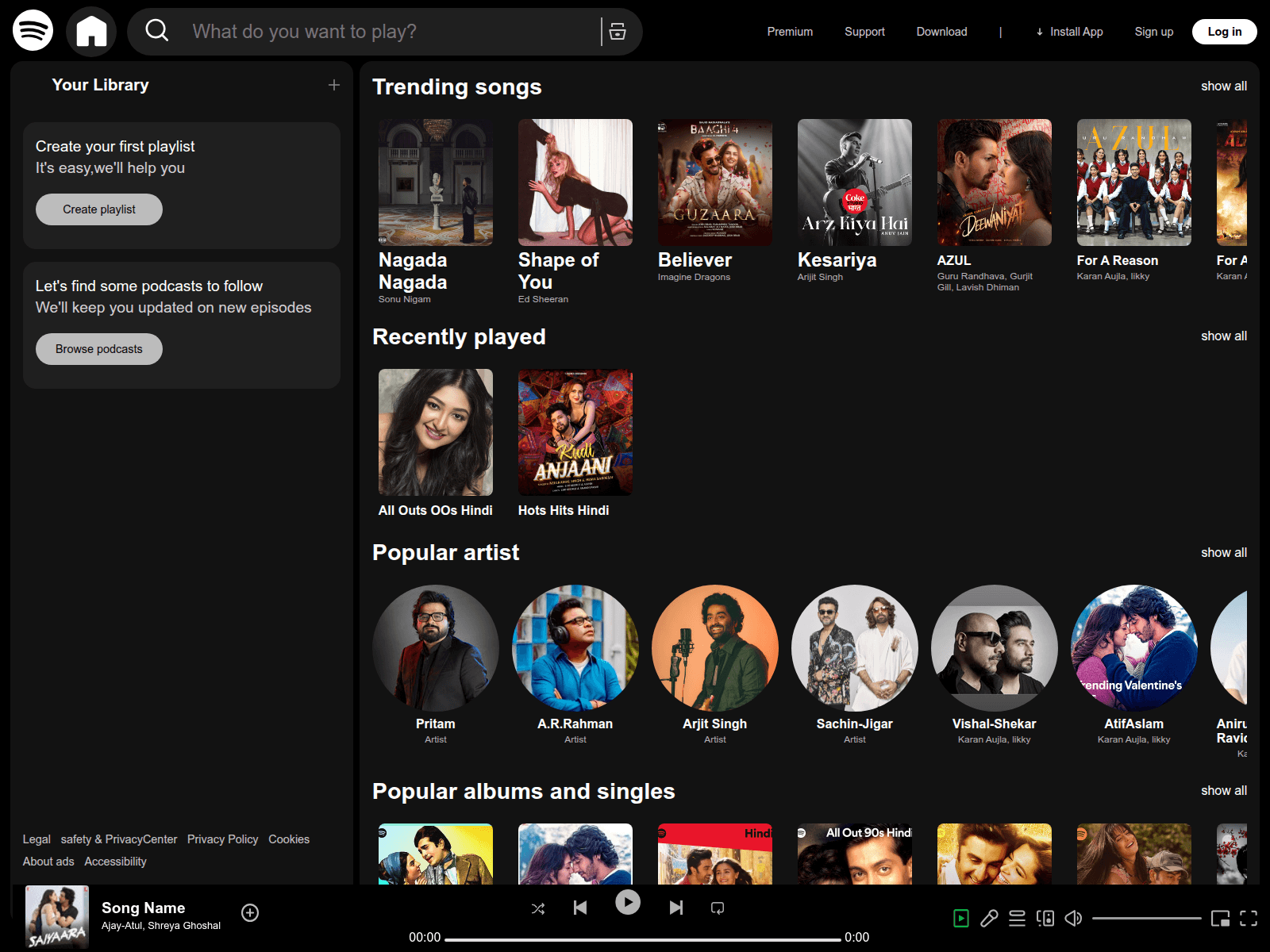
Task: Click the Install App download arrow icon
Action: click(x=1040, y=32)
